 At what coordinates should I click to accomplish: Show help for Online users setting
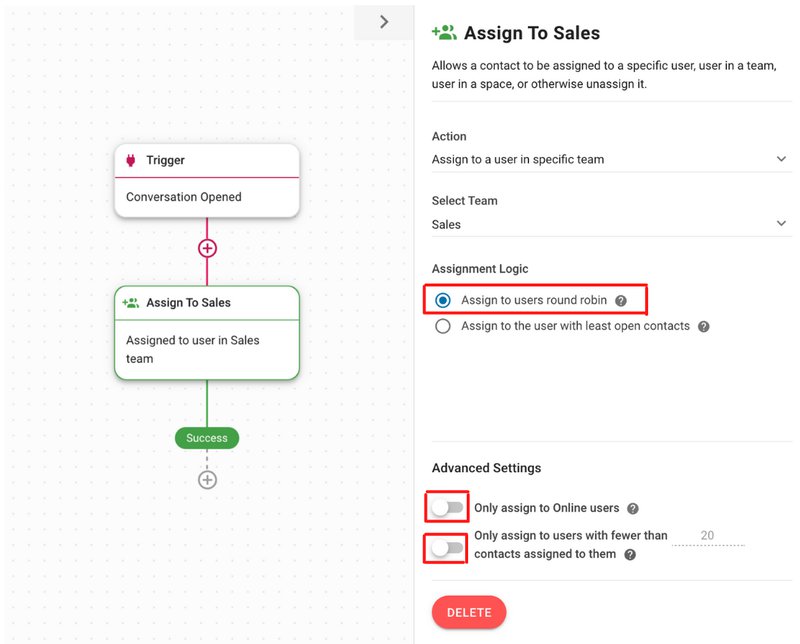click(633, 509)
